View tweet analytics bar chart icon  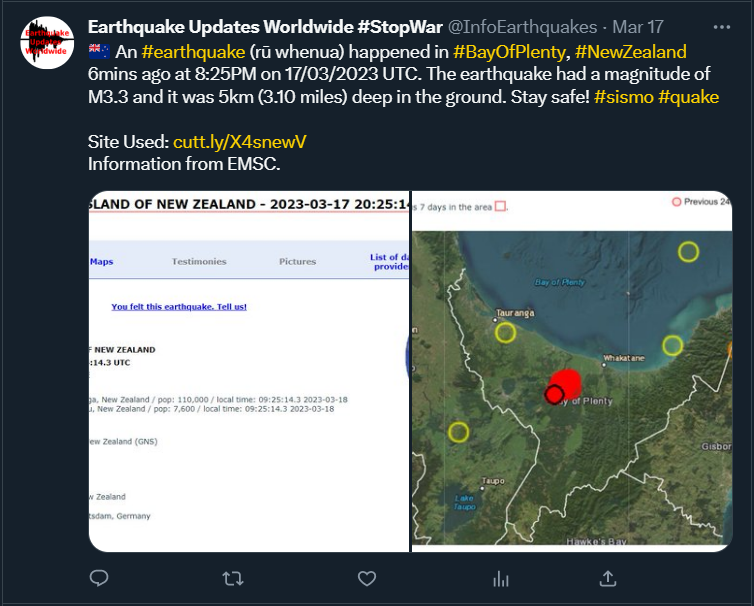pyautogui.click(x=501, y=578)
